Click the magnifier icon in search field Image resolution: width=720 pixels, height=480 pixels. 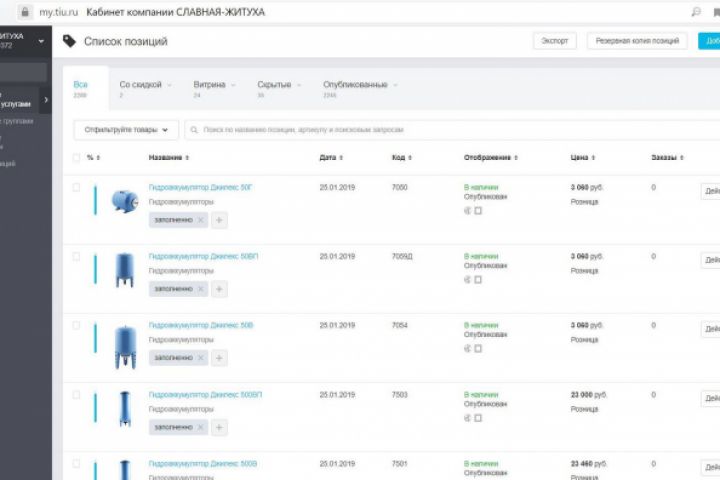click(194, 130)
